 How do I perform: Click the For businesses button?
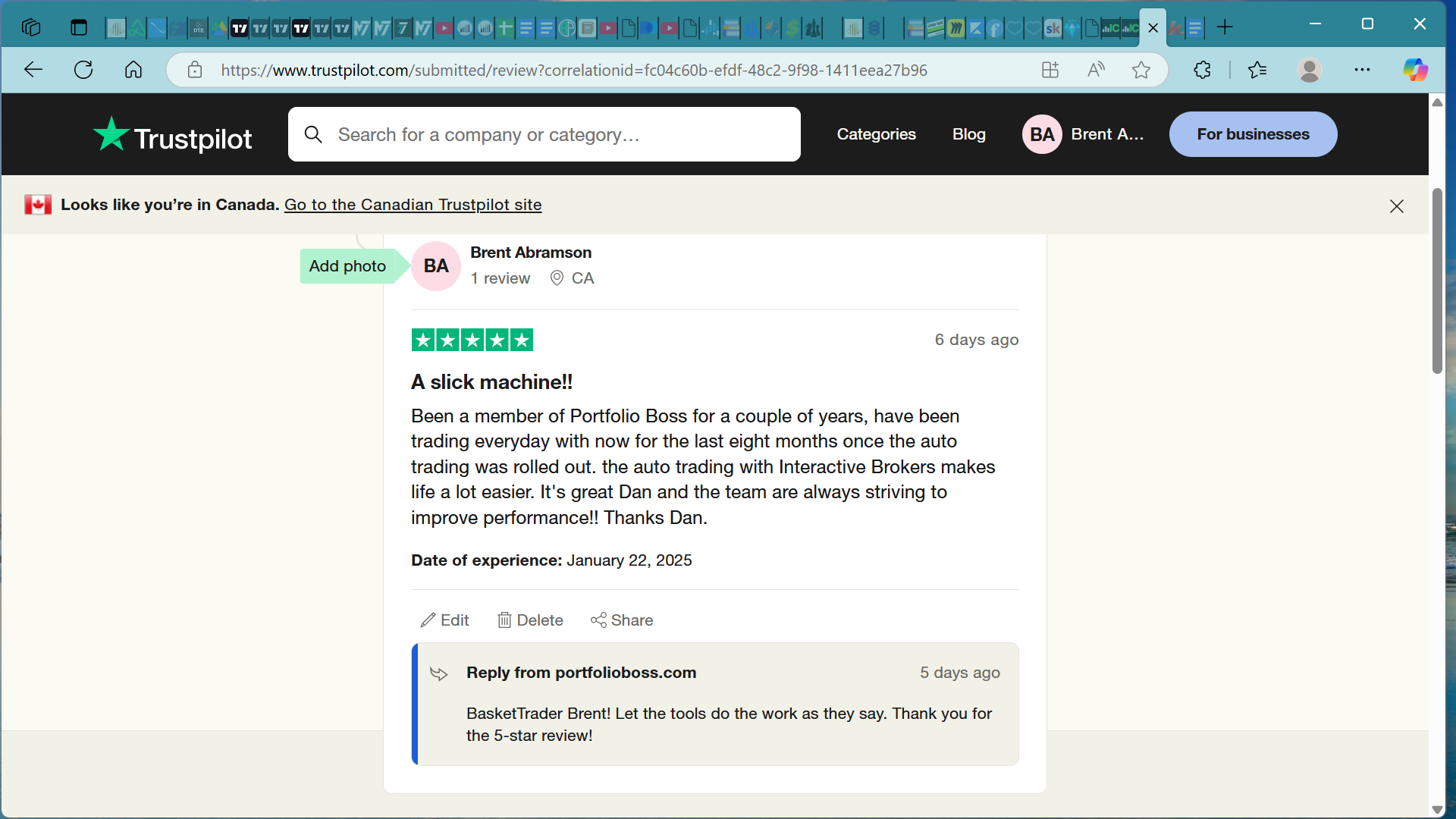[x=1253, y=134]
